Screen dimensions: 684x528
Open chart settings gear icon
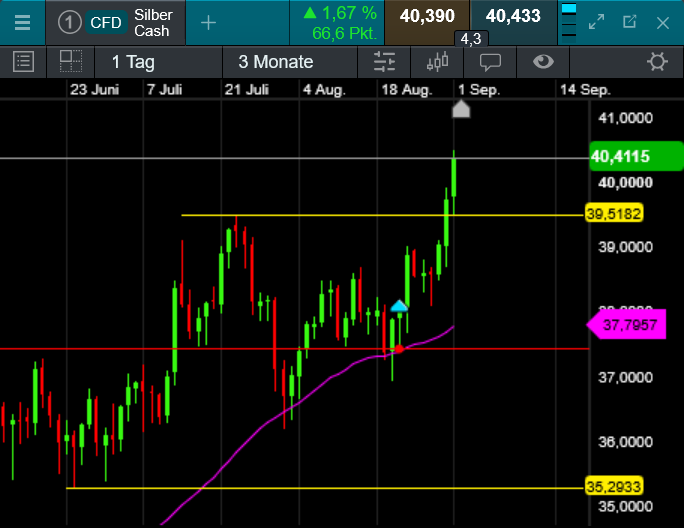point(657,62)
